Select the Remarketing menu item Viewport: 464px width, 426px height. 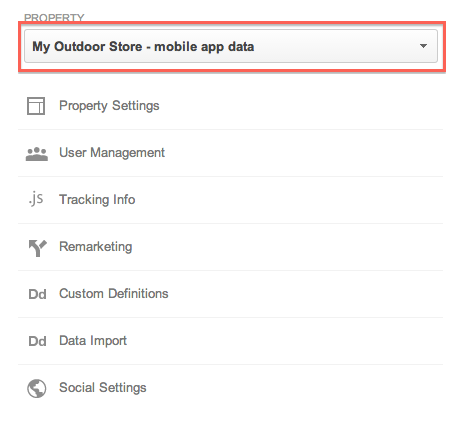click(95, 247)
